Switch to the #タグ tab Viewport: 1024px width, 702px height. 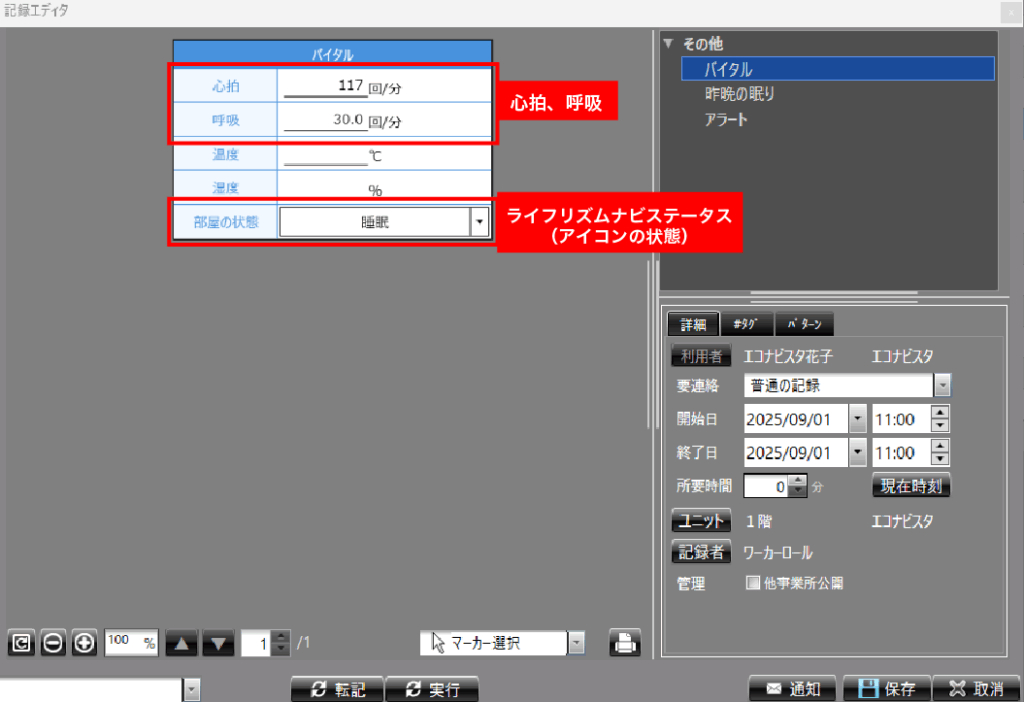[745, 324]
